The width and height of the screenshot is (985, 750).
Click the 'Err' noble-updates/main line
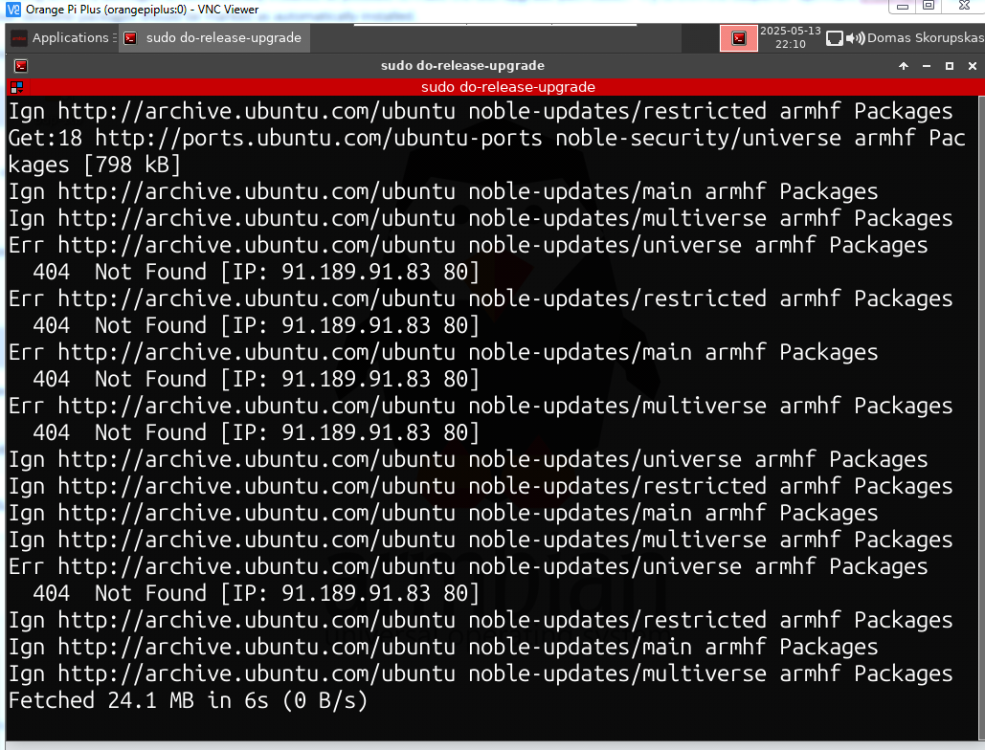click(443, 352)
